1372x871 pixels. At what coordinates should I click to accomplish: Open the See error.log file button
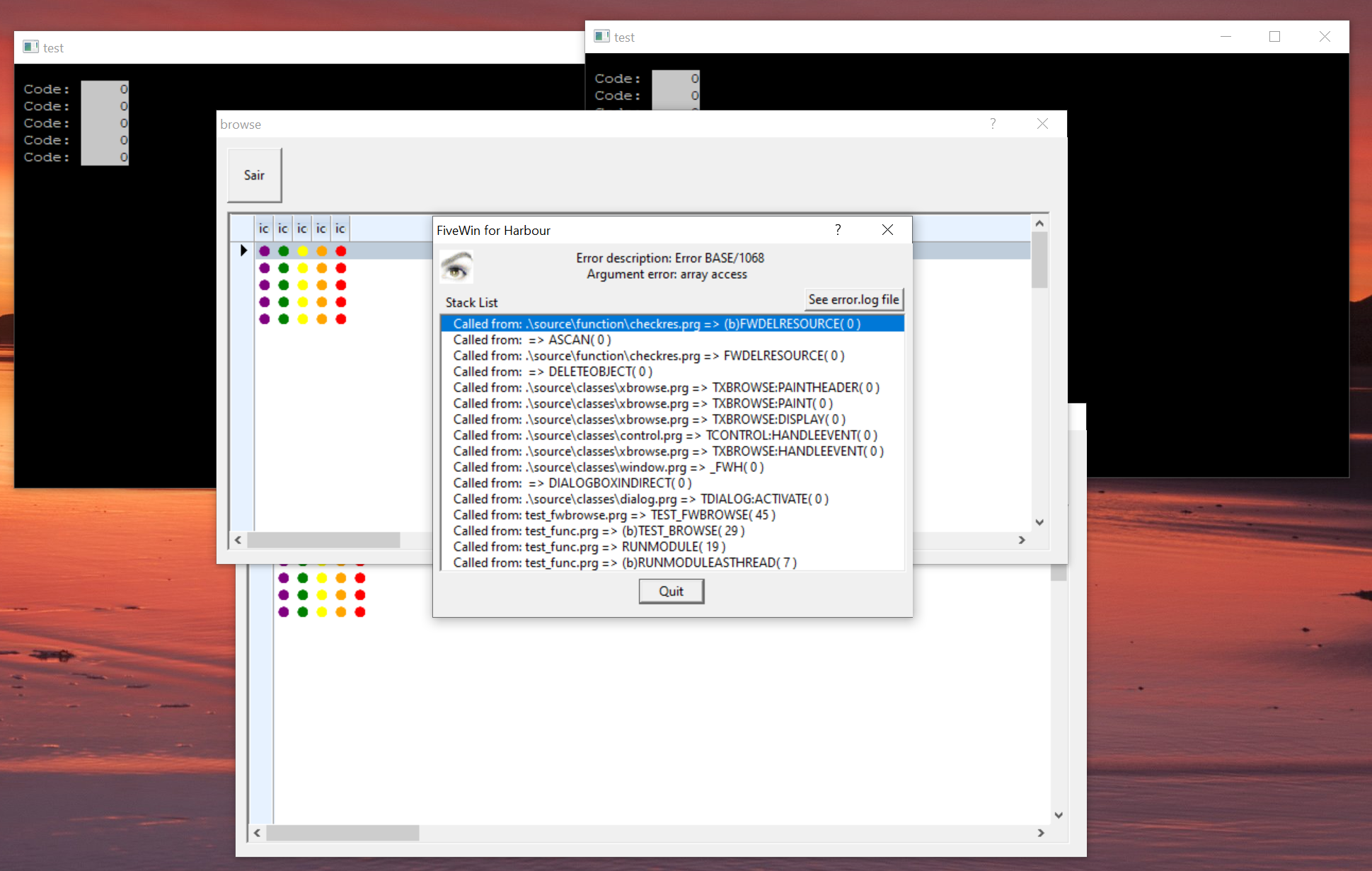tap(854, 300)
